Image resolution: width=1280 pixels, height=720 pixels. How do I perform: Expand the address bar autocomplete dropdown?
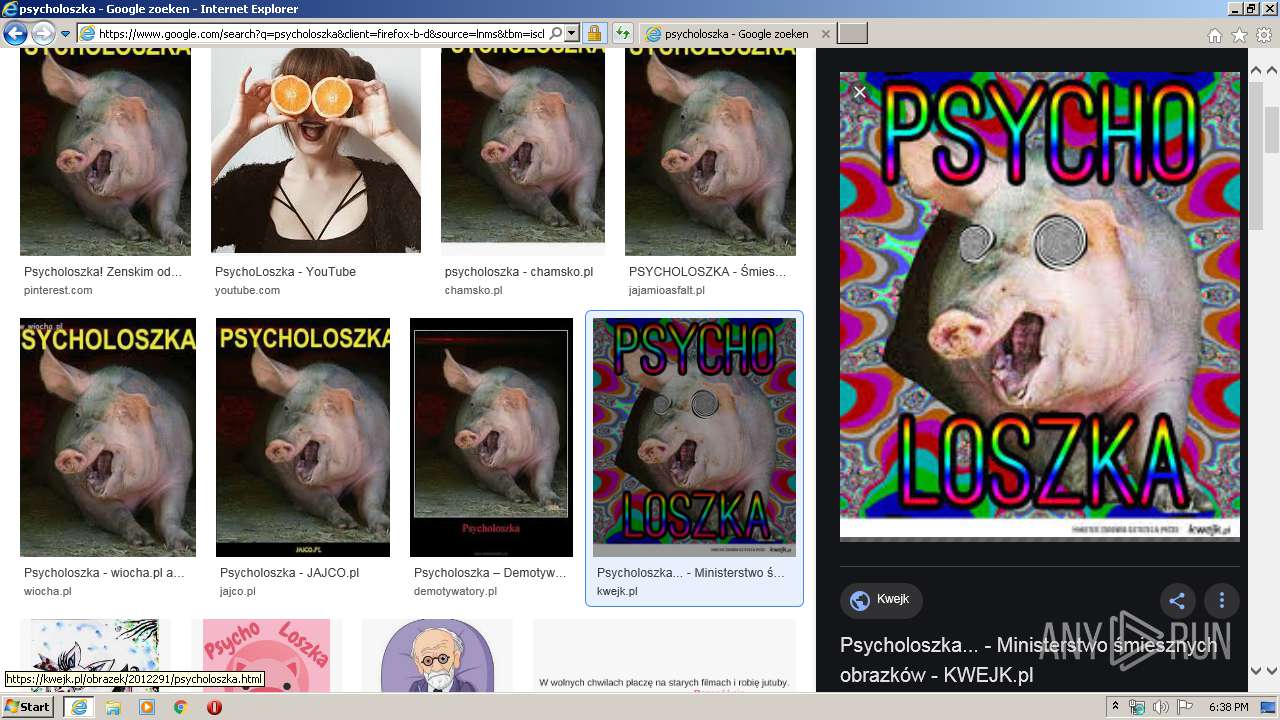click(x=572, y=34)
